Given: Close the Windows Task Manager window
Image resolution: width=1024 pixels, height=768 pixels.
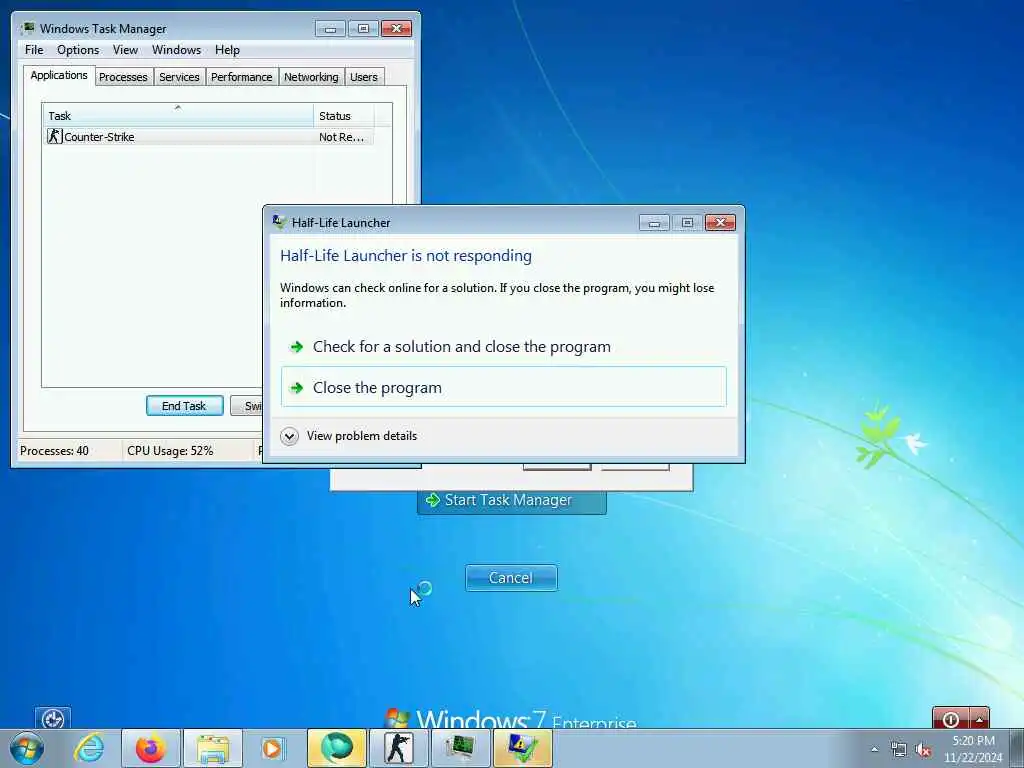Looking at the screenshot, I should point(396,29).
